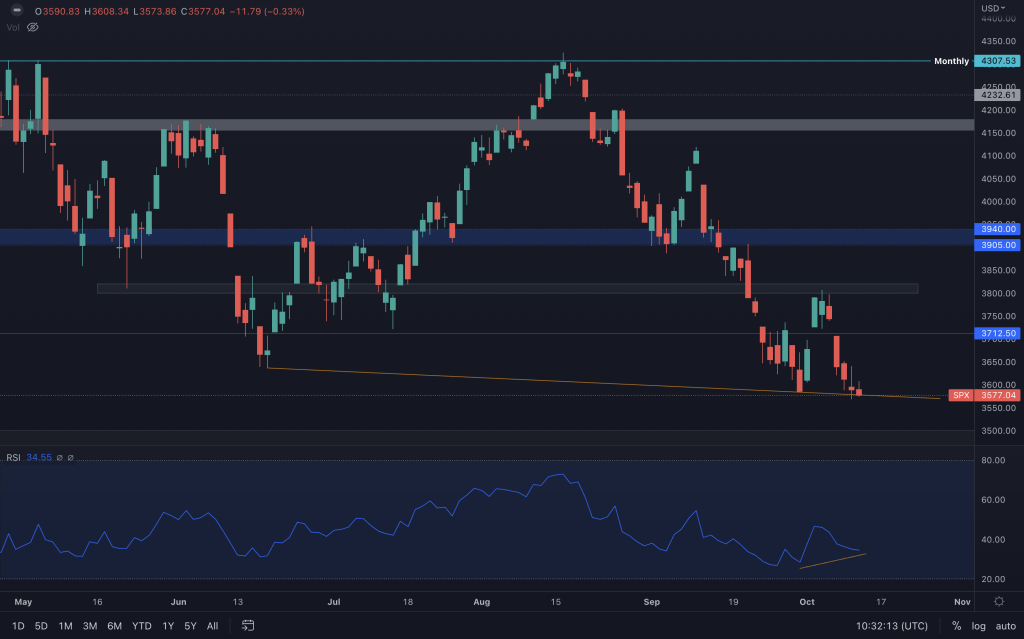The height and width of the screenshot is (639, 1024).
Task: Click the 3940.00 blue price label
Action: pyautogui.click(x=997, y=229)
